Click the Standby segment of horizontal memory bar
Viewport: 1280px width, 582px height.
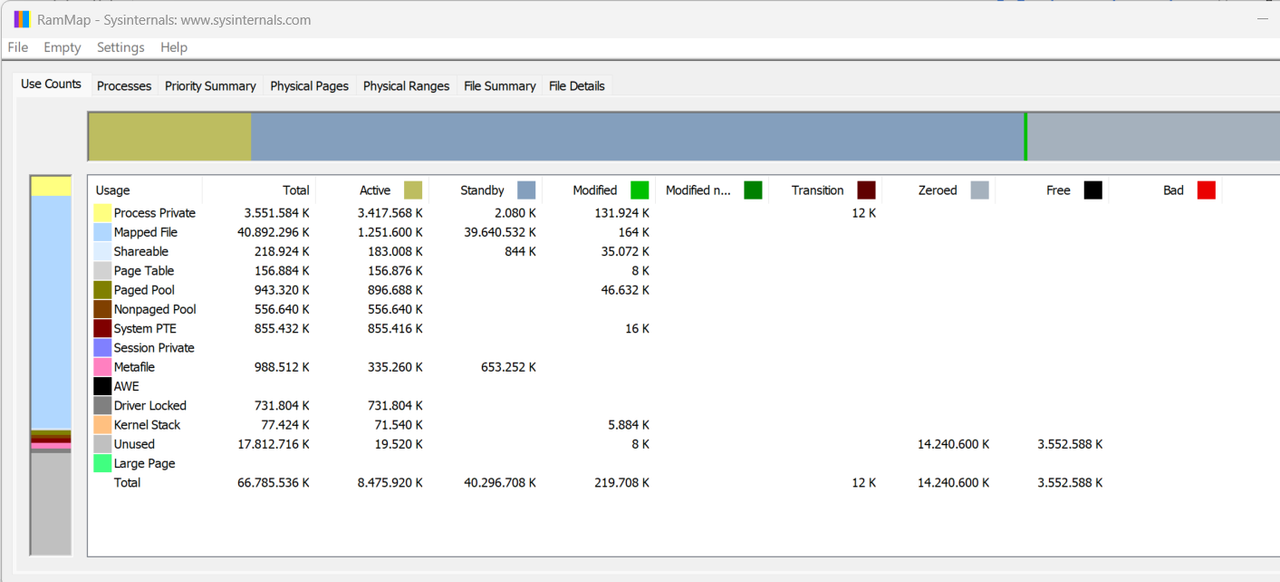pyautogui.click(x=637, y=137)
